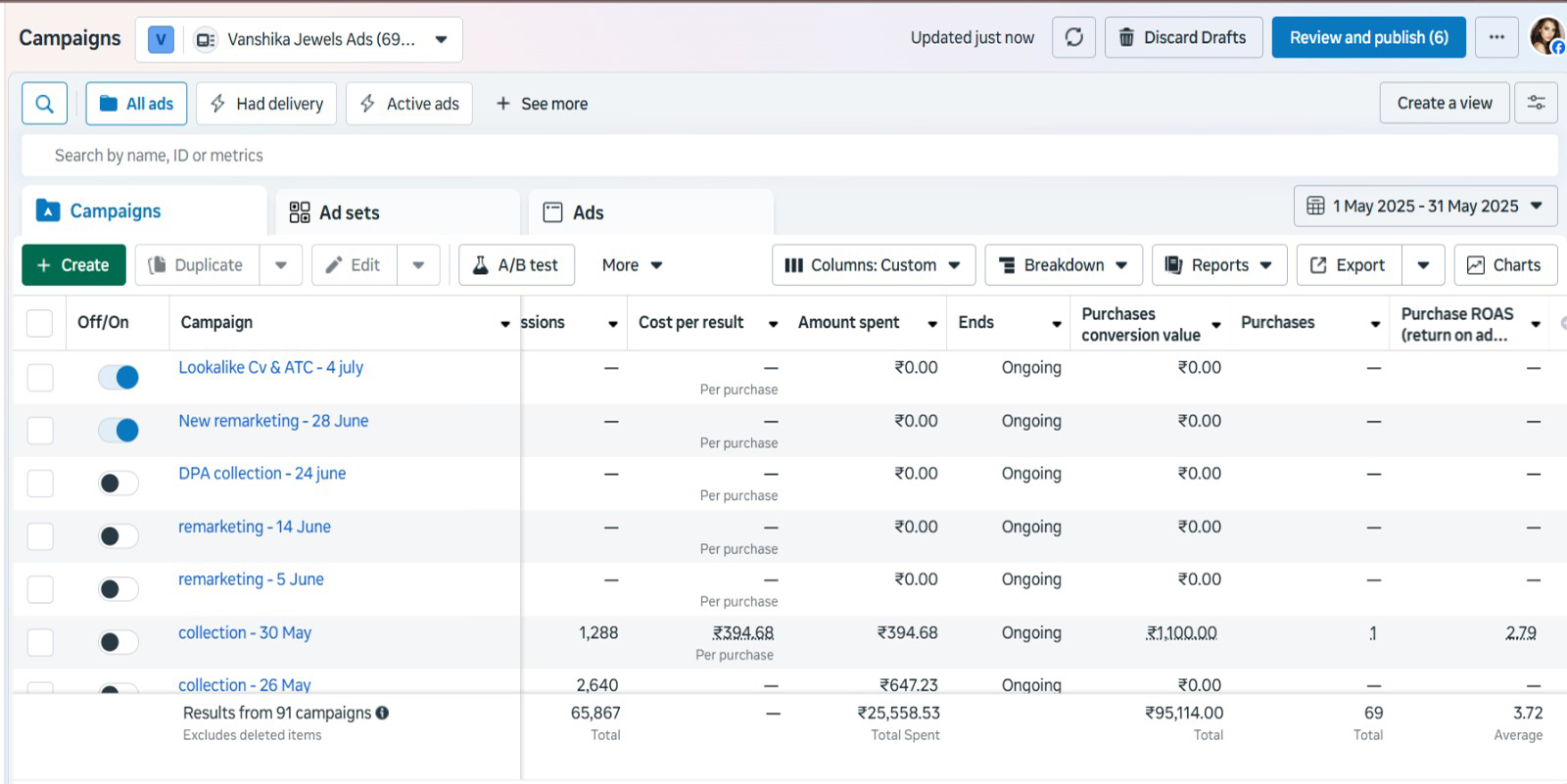Enable the DPA collection - 24 june toggle
This screenshot has width=1567, height=784.
119,484
